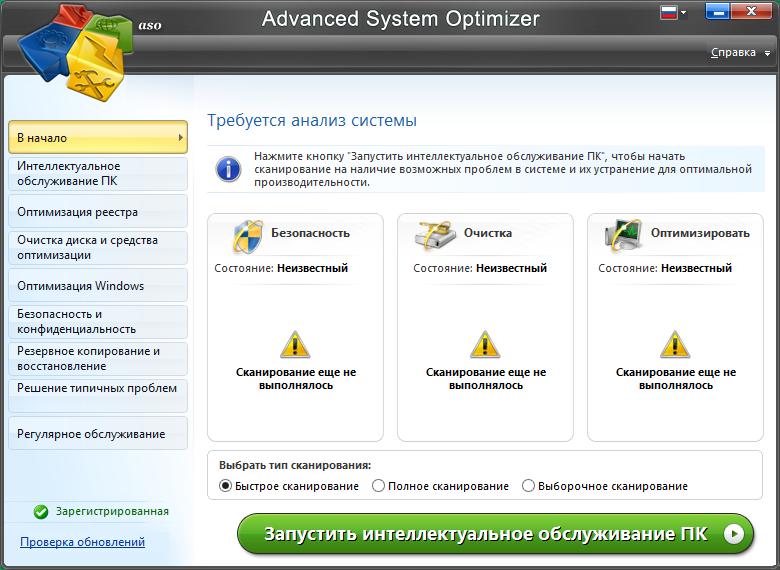Close the Advanced System Optimizer window
This screenshot has height=570, width=780.
click(752, 11)
